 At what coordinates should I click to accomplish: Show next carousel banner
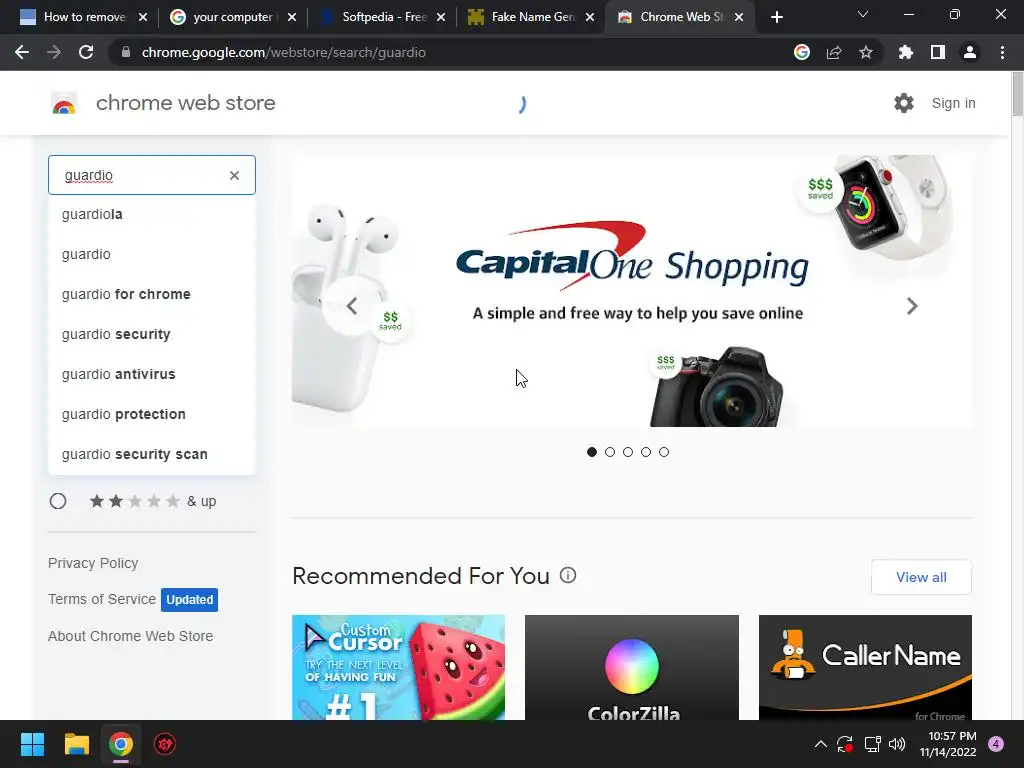click(912, 306)
